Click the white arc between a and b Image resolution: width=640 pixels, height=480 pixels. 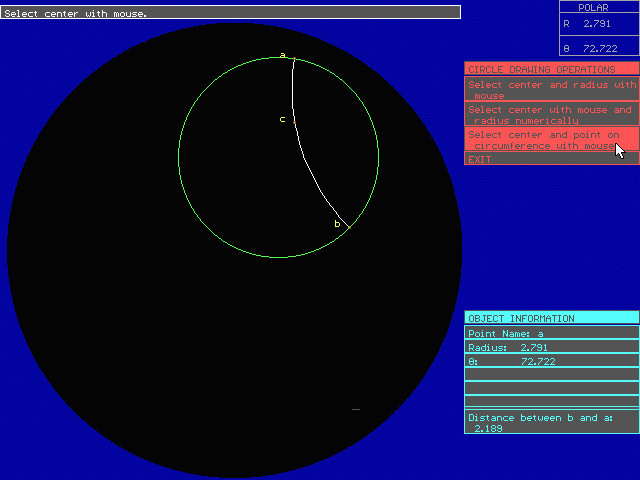click(305, 159)
